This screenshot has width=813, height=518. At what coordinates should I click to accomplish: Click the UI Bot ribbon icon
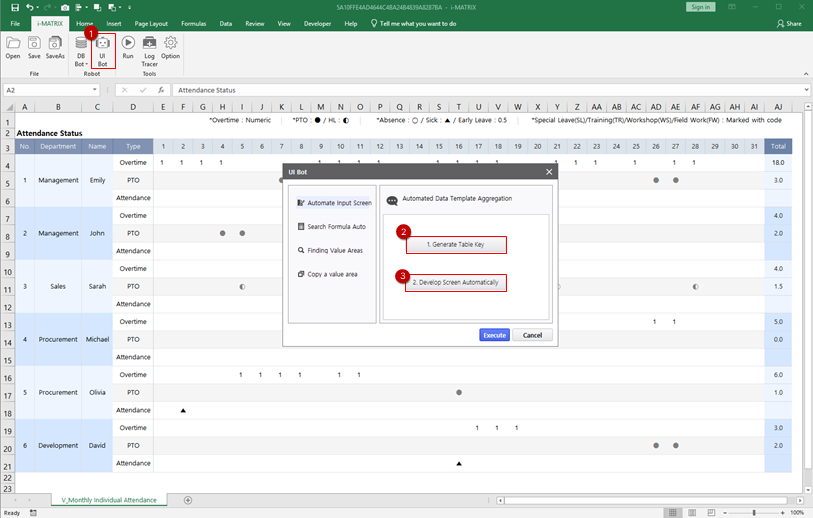click(x=102, y=49)
